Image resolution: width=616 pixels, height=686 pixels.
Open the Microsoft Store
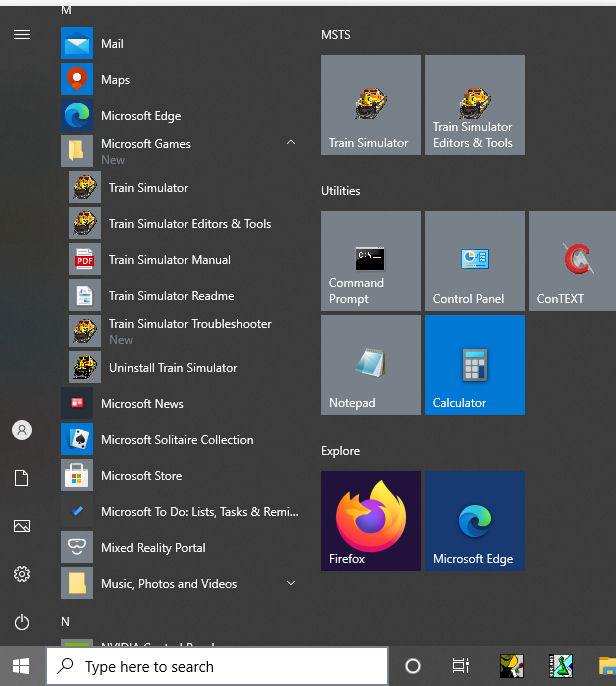[x=180, y=475]
